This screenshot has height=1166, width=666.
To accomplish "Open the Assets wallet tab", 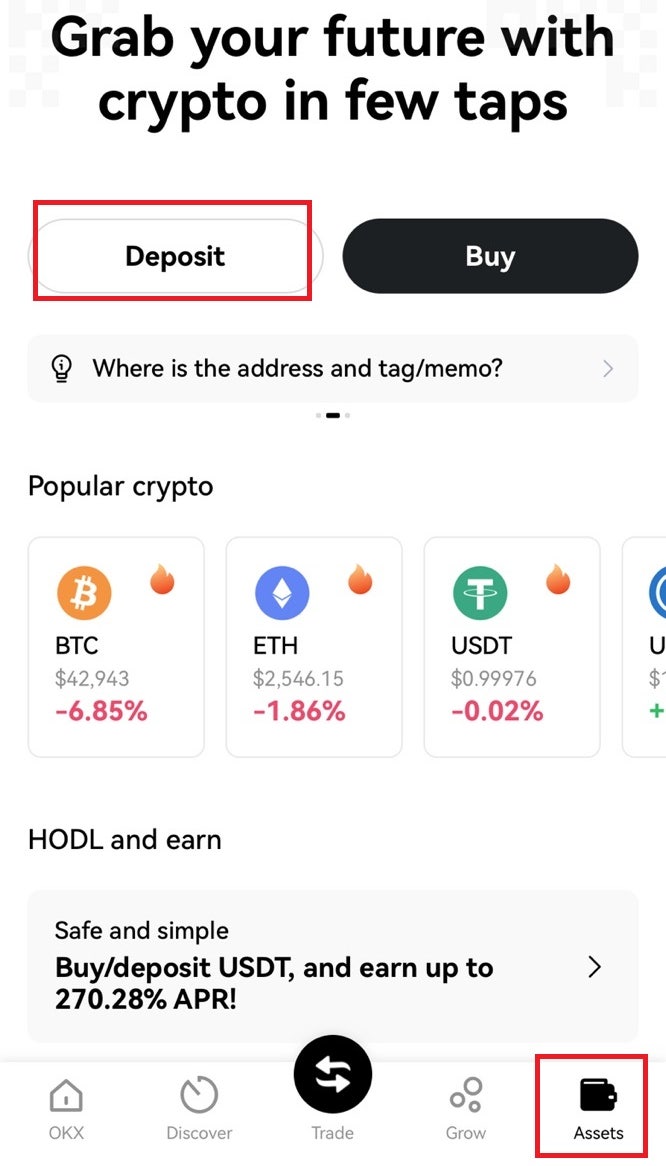I will click(x=598, y=1109).
